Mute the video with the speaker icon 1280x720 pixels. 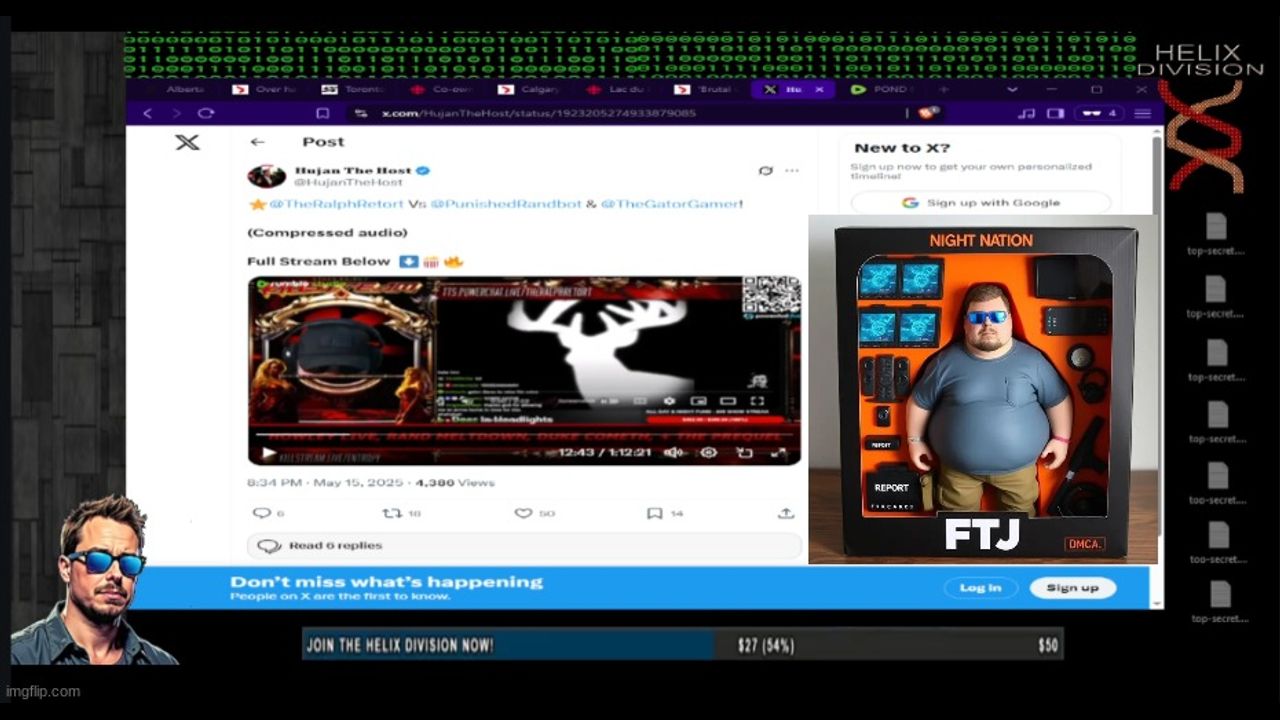point(674,453)
